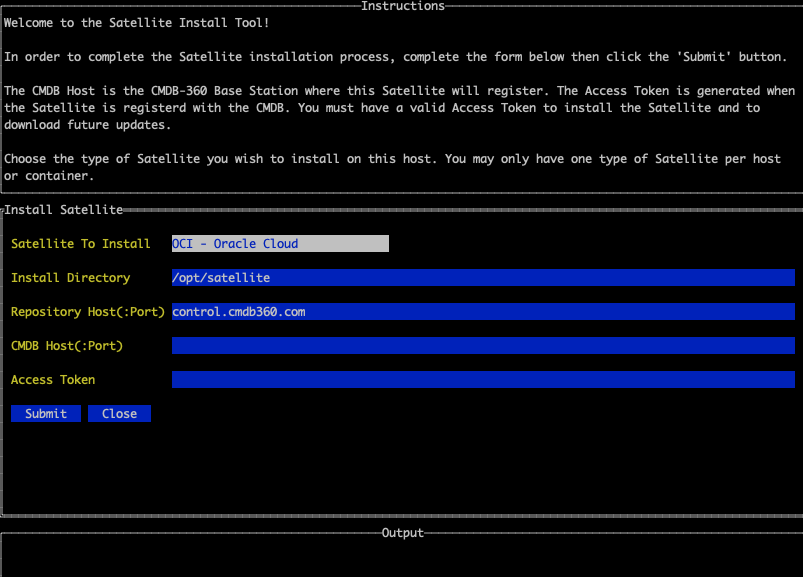The height and width of the screenshot is (577, 803).
Task: Click the 'Install Directory' label
Action: tap(71, 277)
